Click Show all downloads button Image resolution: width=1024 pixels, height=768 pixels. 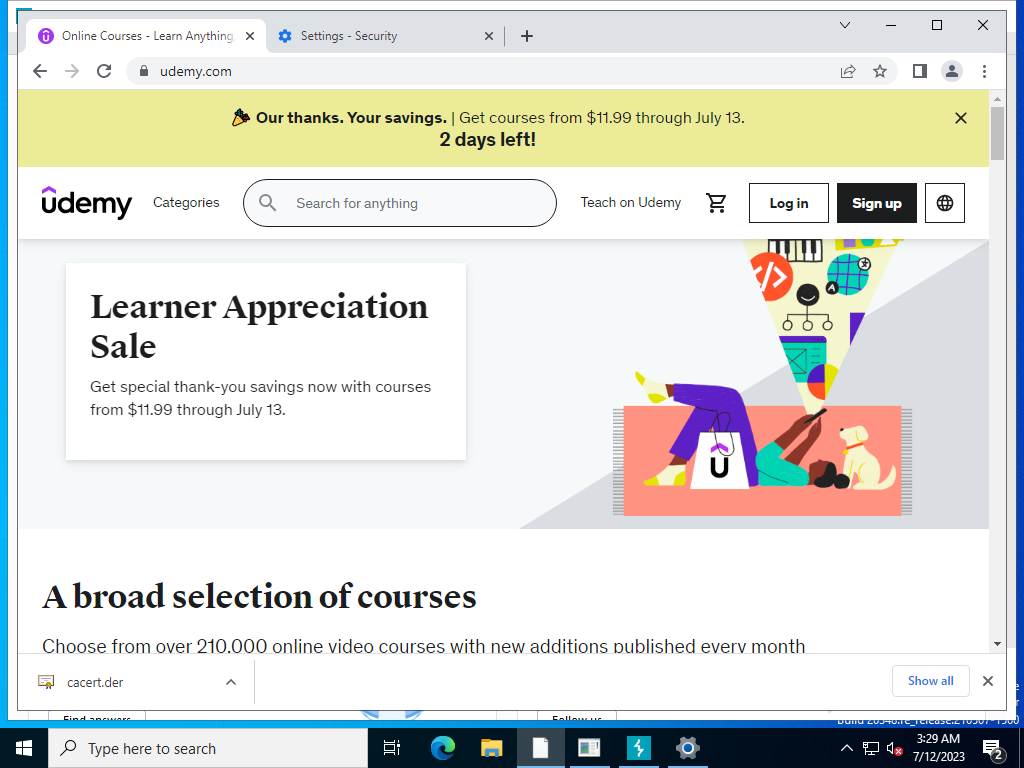931,681
